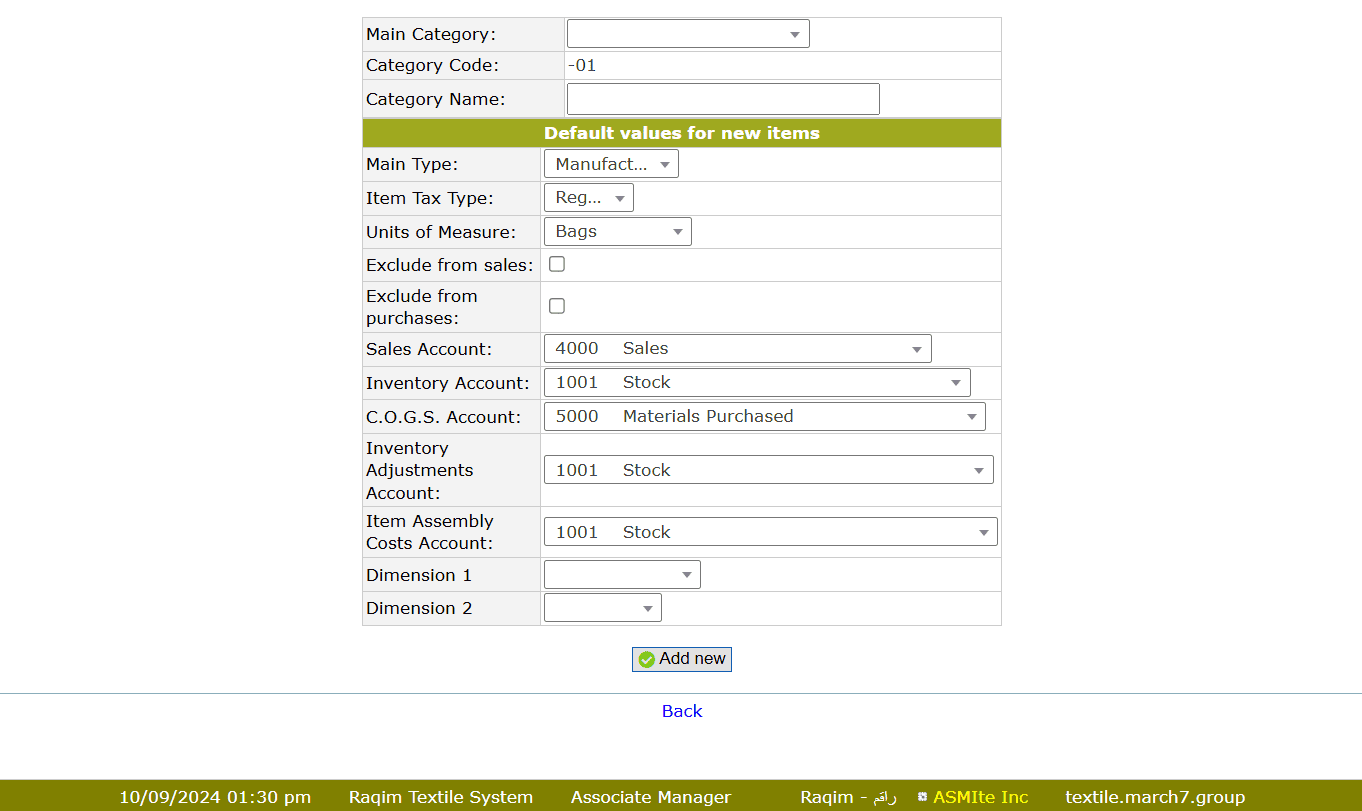1362x811 pixels.
Task: Toggle the Exclude from purchases checkbox
Action: (x=557, y=306)
